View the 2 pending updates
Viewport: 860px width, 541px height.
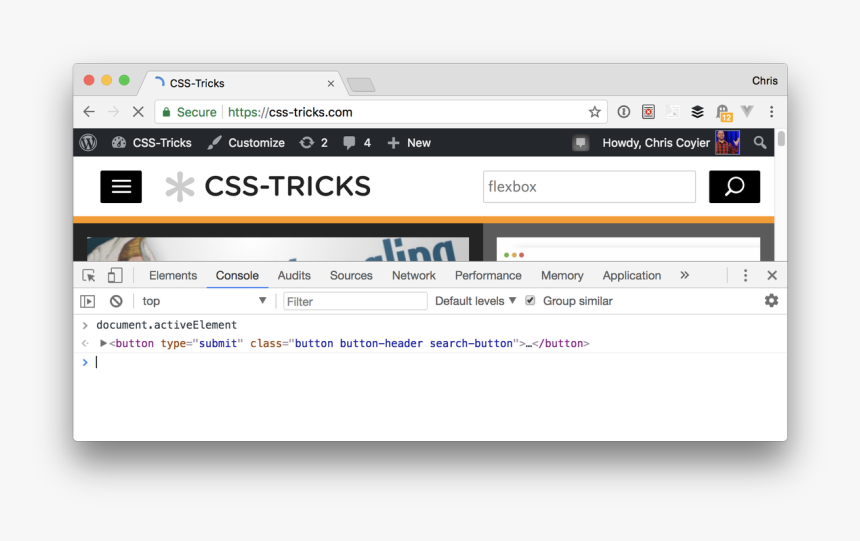click(314, 143)
